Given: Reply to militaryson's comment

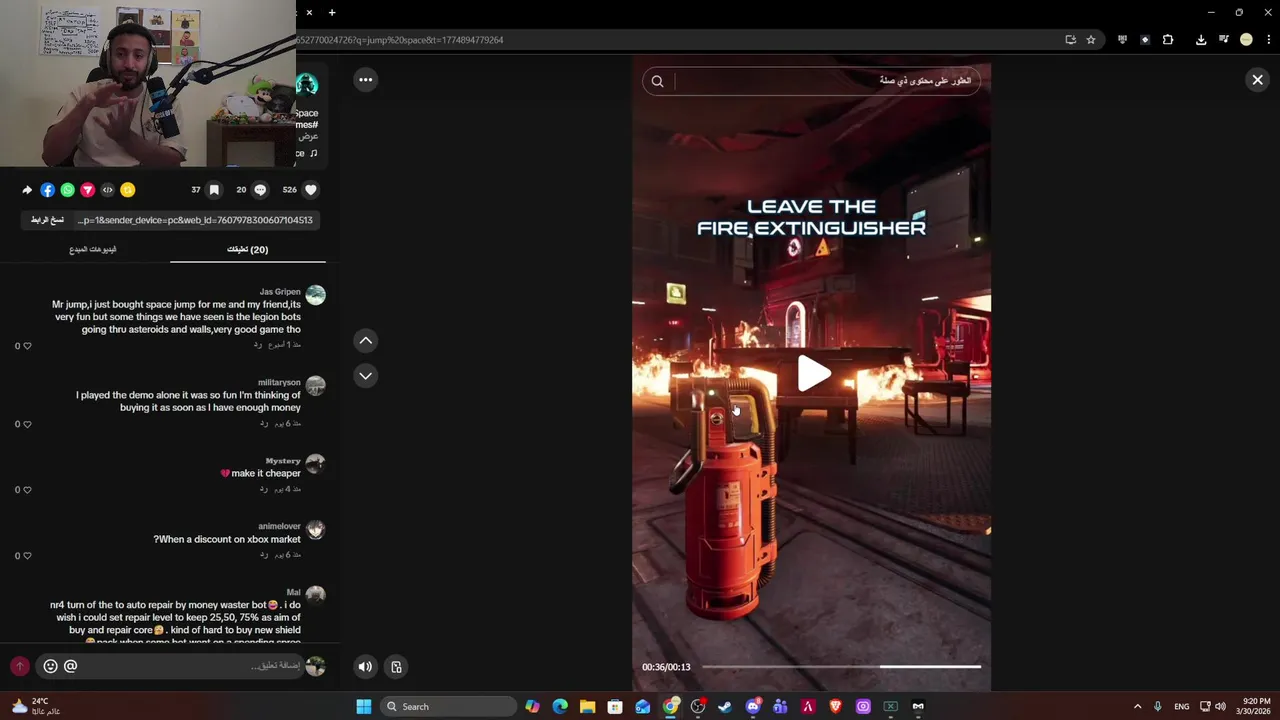Looking at the screenshot, I should pos(264,423).
